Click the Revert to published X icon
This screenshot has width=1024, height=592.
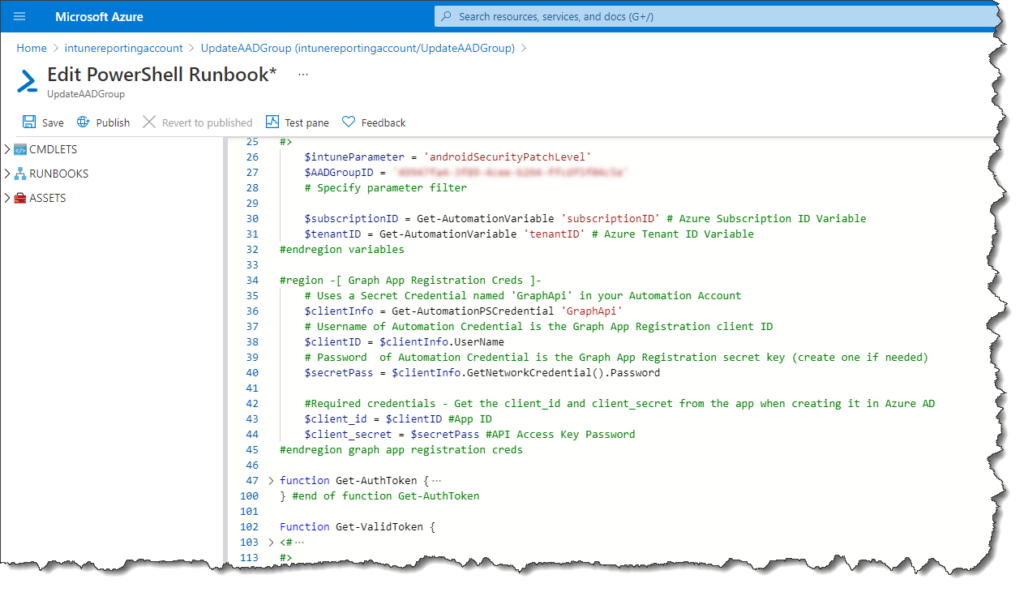point(149,122)
